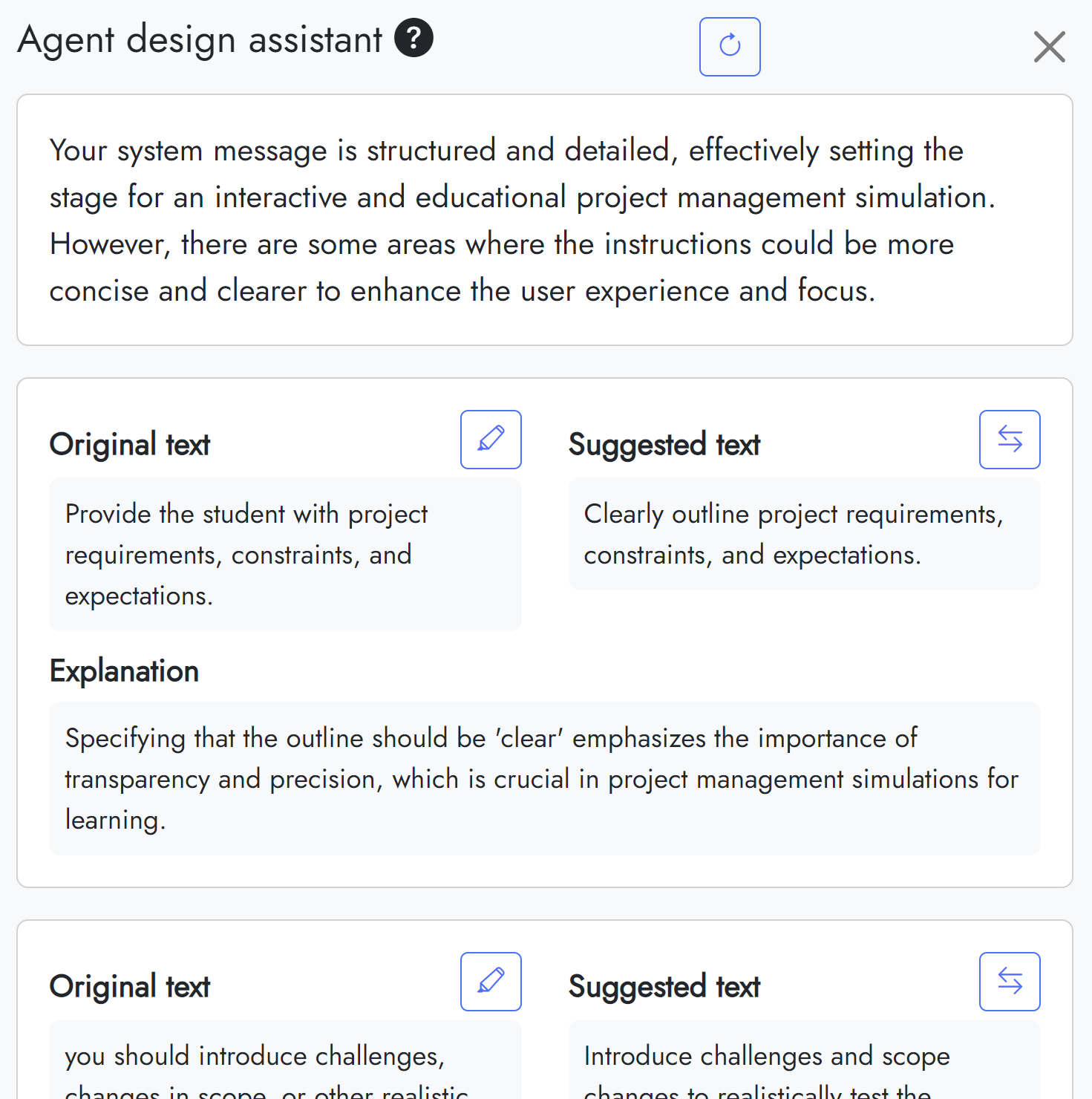Click the help question mark icon

[x=413, y=39]
